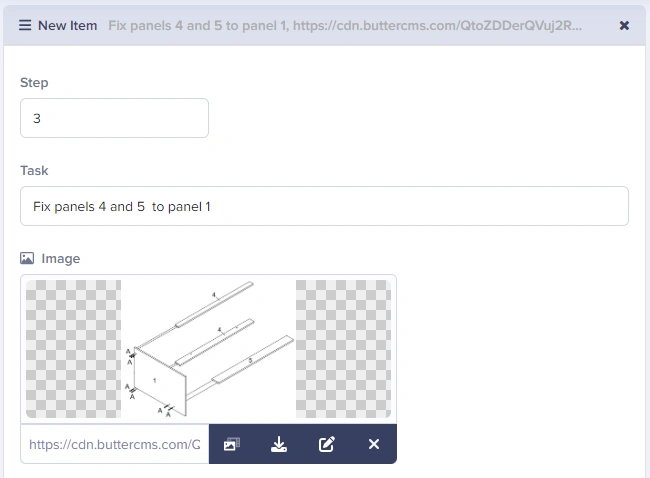Open the media library picker icon
The height and width of the screenshot is (478, 650).
(232, 444)
